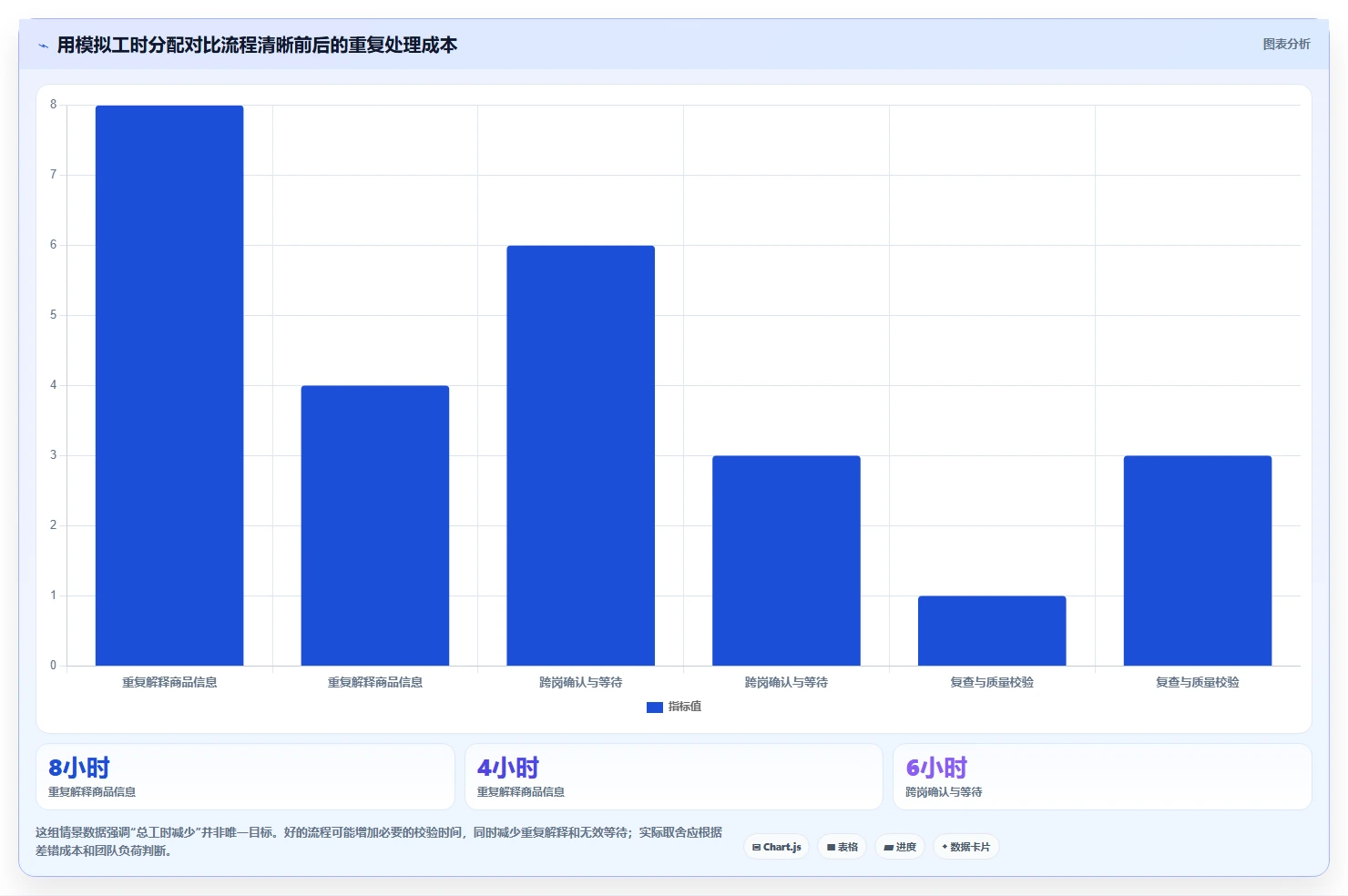Click the title 用模拟工时分配对比流程清晰前后的重复处理成本
This screenshot has height=896, width=1348.
257,45
